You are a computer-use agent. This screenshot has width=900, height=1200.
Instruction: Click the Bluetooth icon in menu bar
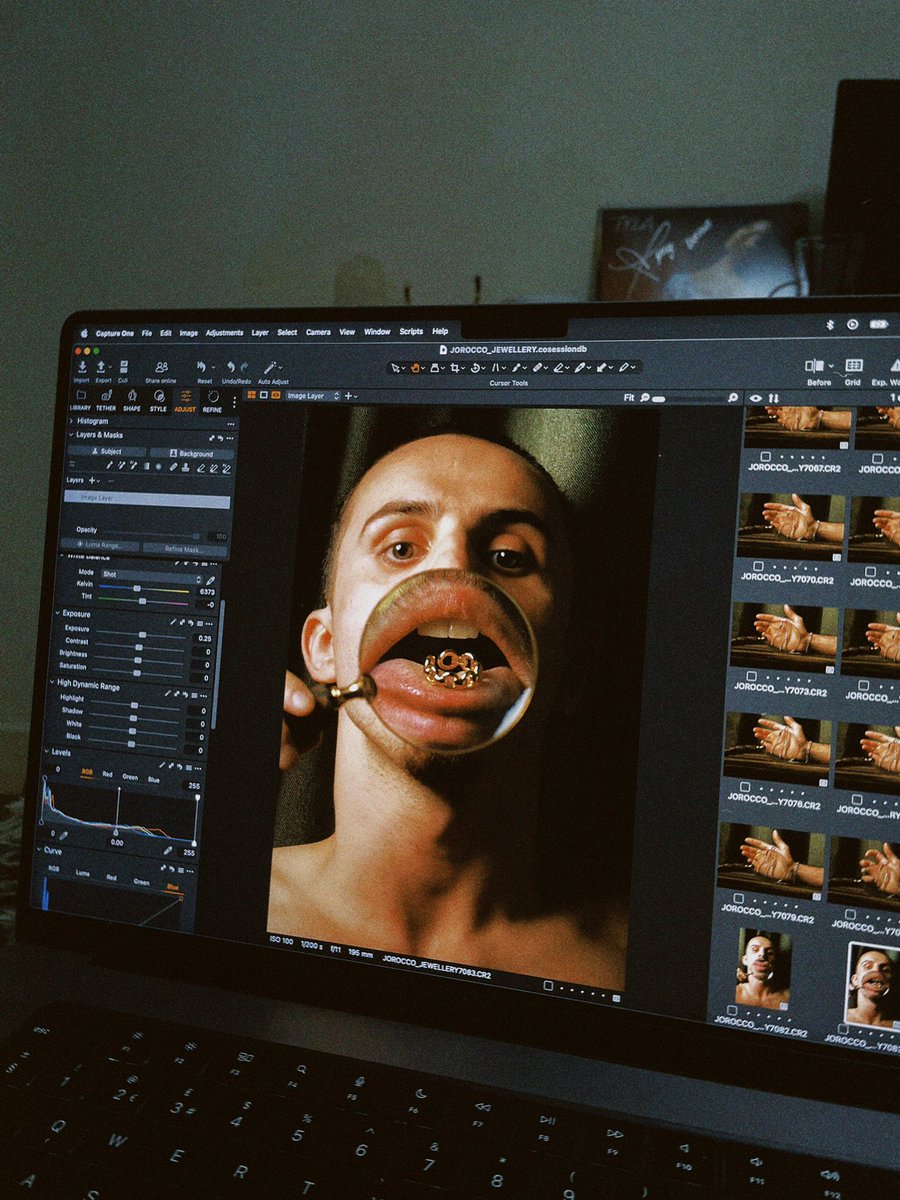pos(830,325)
